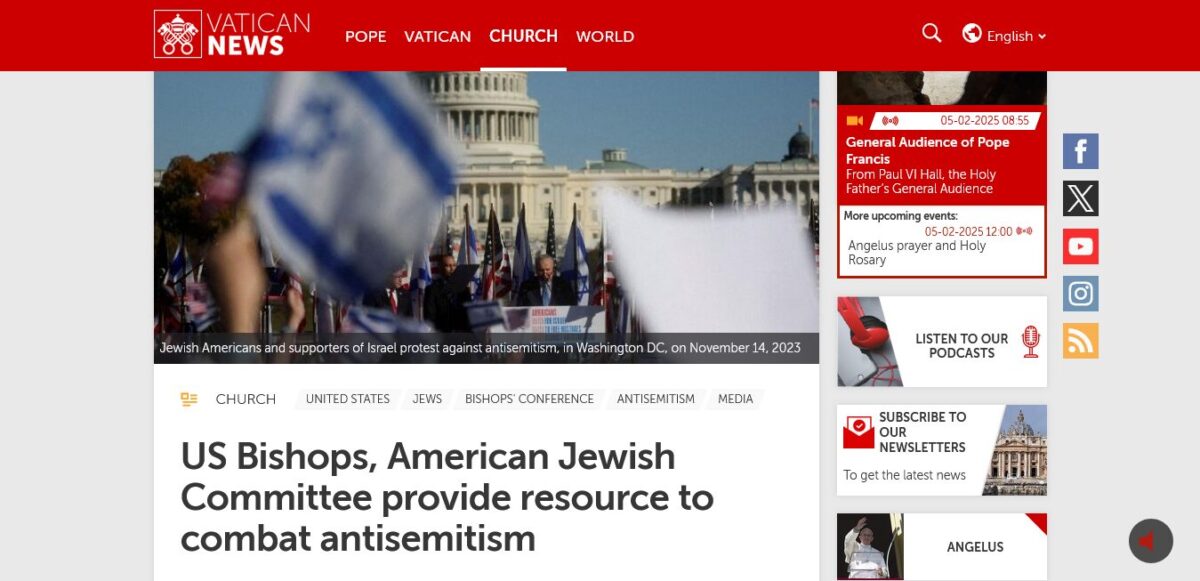
Task: Open the Instagram icon
Action: [x=1080, y=293]
